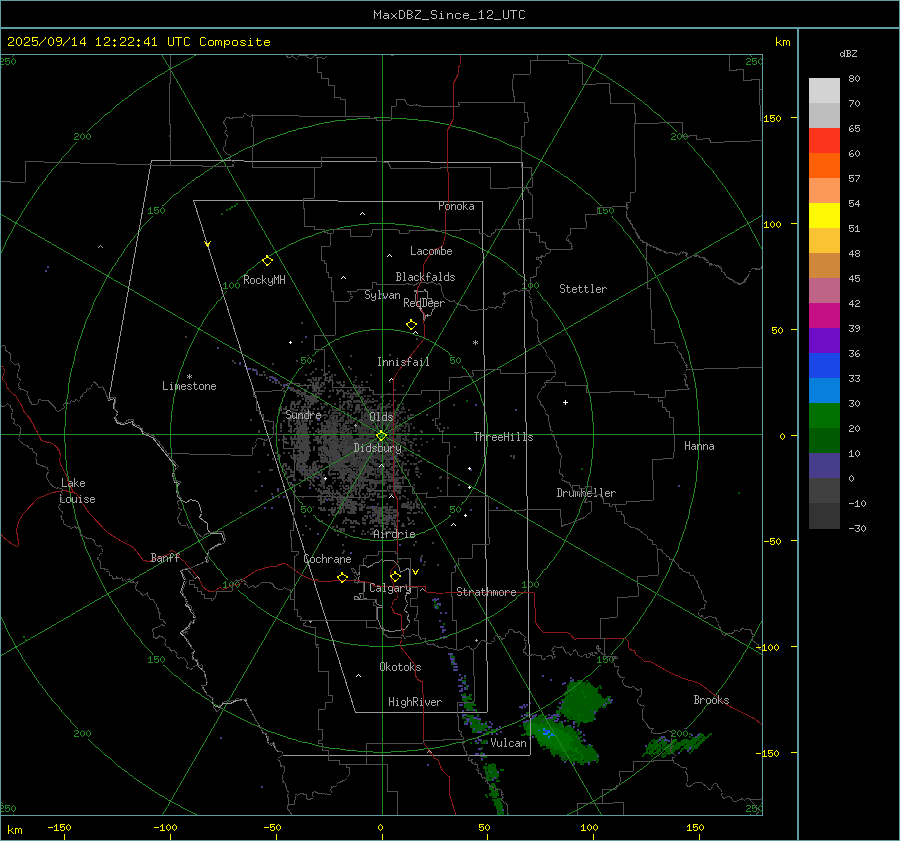Click the ThreeHills town label
This screenshot has width=900, height=841.
pos(503,437)
